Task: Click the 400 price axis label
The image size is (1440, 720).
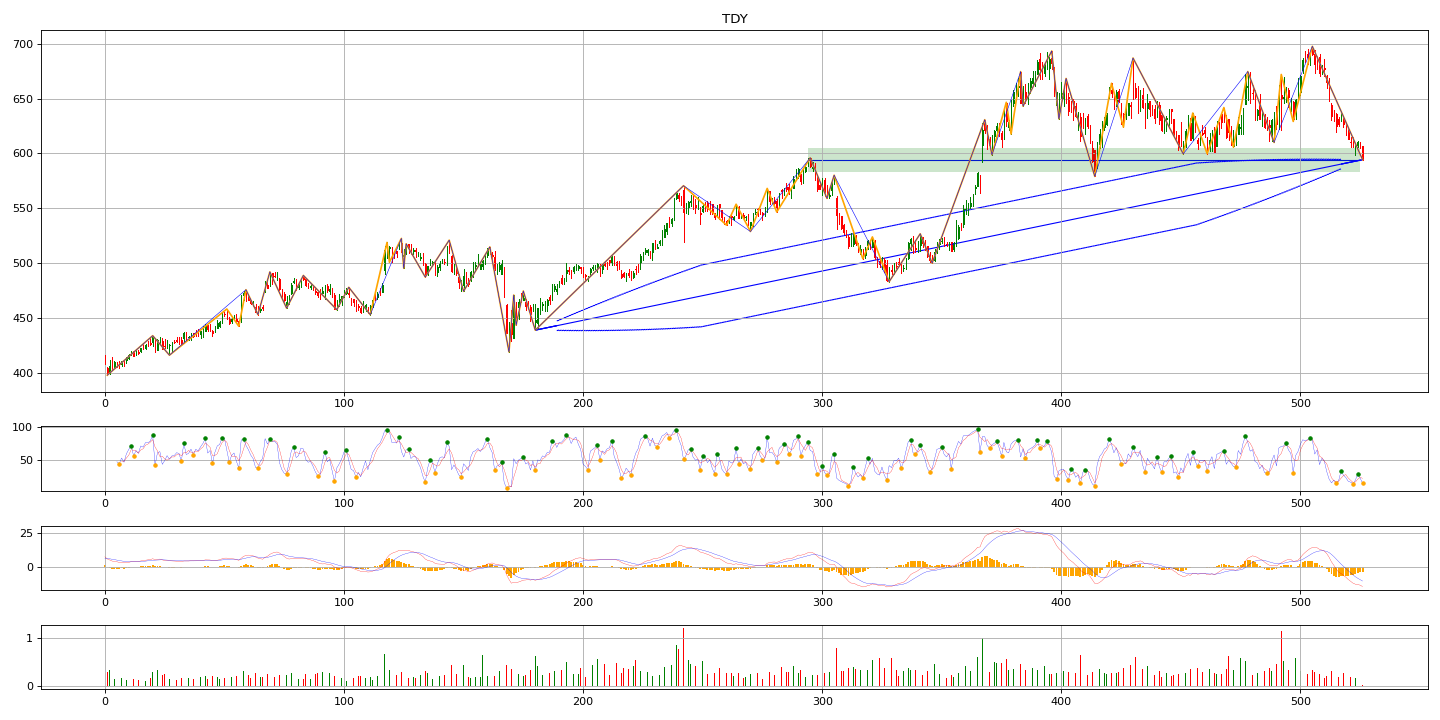Action: point(24,374)
